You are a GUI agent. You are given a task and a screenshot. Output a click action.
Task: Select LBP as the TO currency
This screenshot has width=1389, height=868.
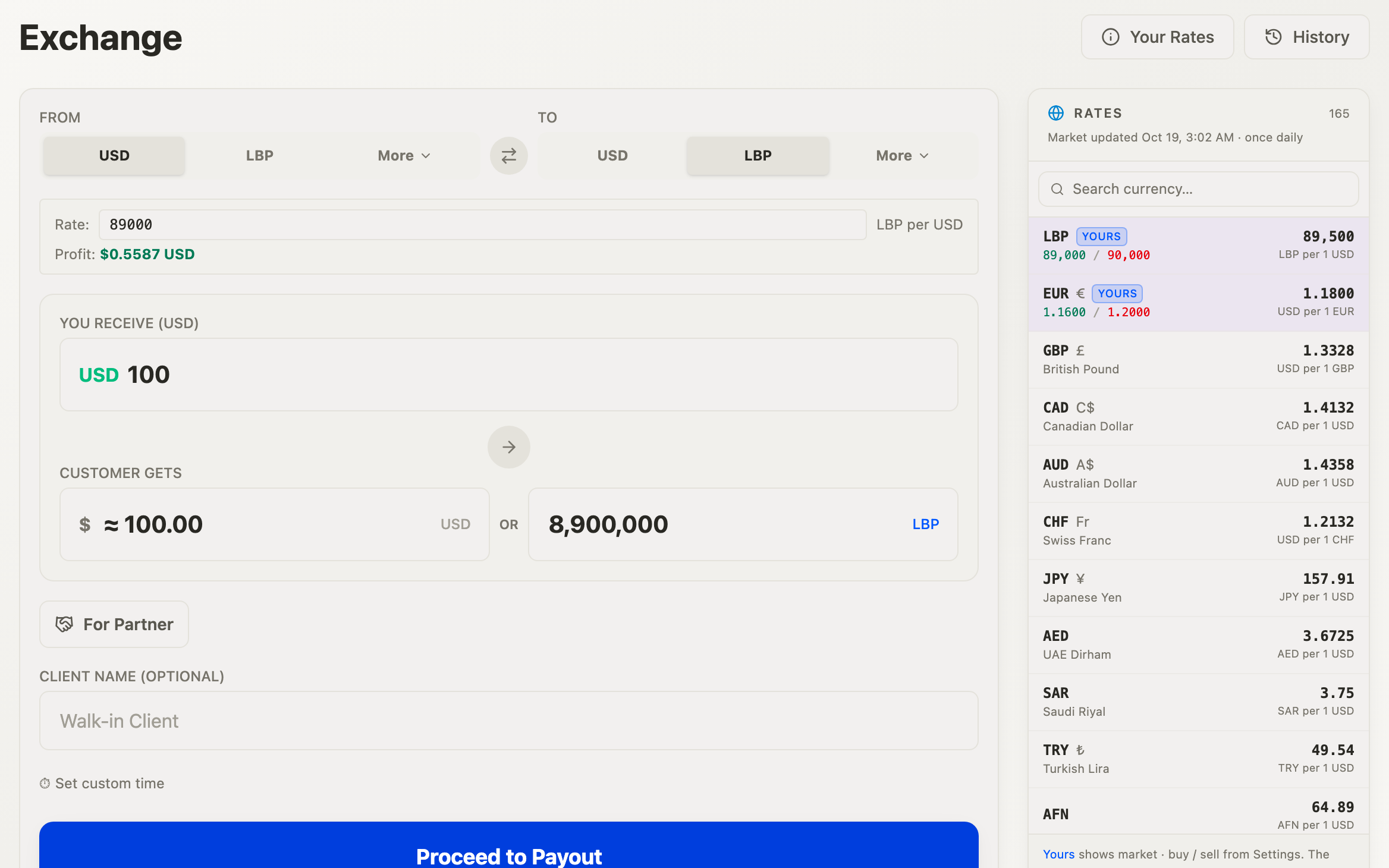758,156
